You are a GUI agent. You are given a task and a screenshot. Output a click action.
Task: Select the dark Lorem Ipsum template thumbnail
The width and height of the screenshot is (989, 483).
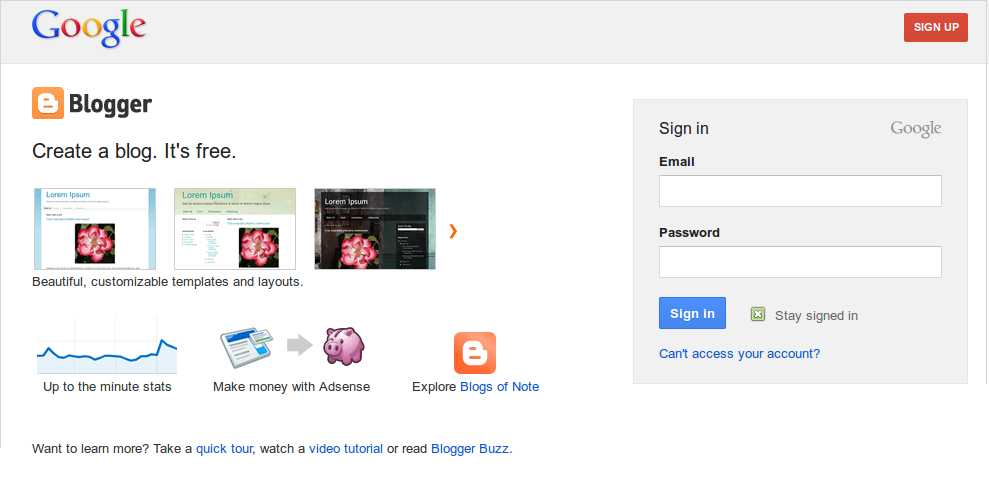(375, 229)
